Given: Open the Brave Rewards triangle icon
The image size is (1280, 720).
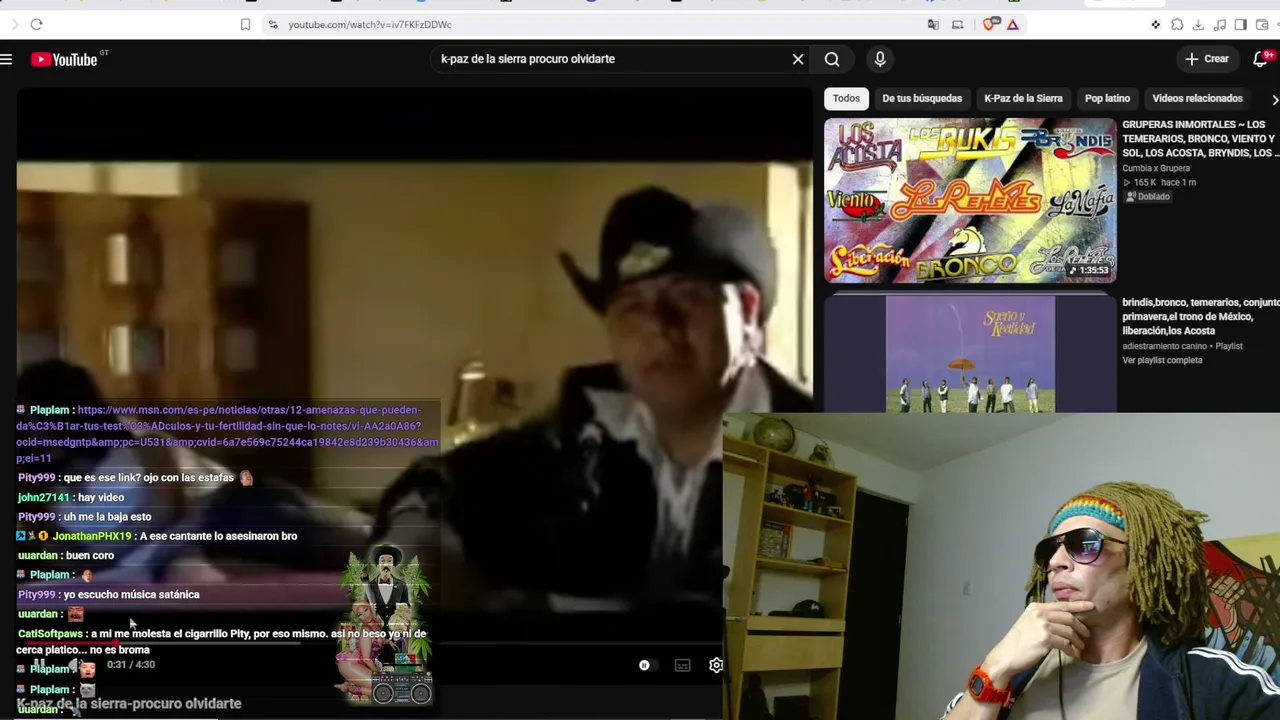Looking at the screenshot, I should (x=1013, y=24).
